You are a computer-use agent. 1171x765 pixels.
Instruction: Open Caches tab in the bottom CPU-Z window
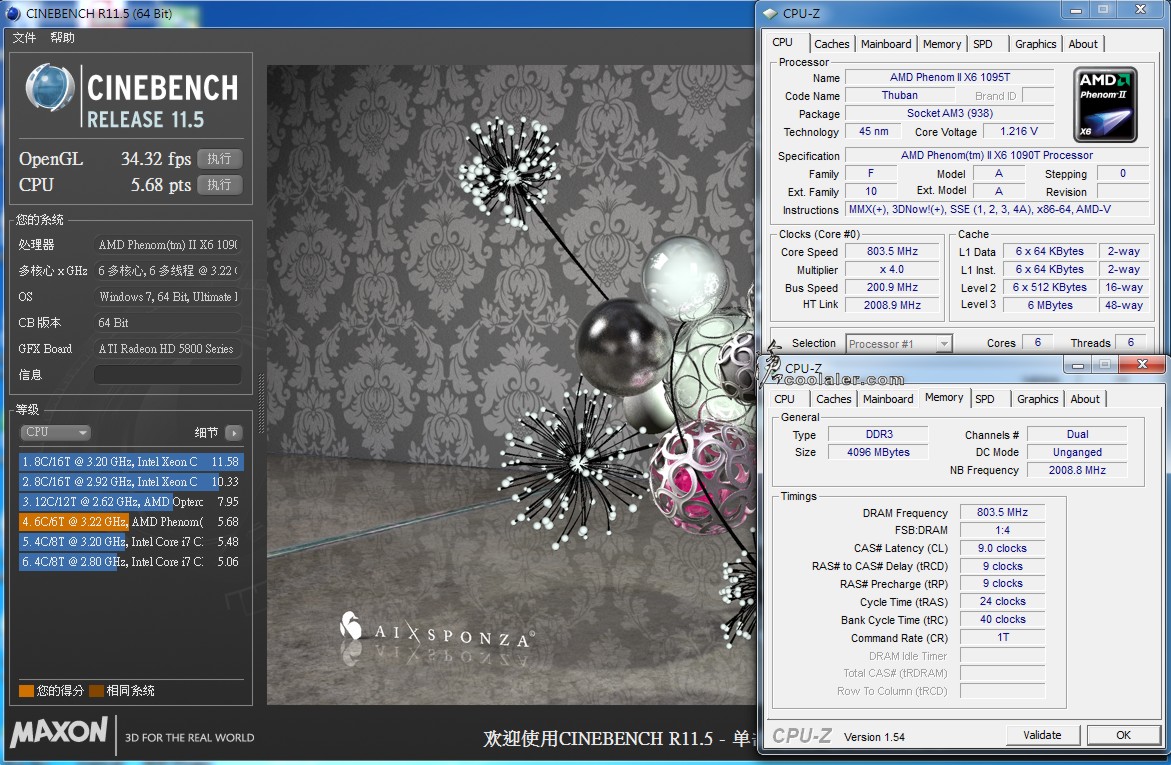tap(833, 399)
